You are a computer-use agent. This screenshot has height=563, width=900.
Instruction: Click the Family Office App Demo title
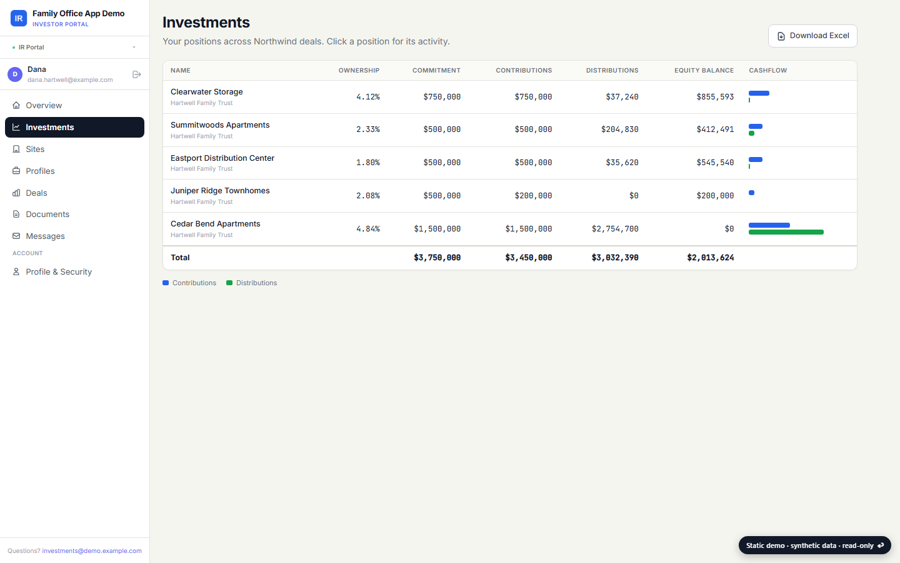[x=79, y=13]
